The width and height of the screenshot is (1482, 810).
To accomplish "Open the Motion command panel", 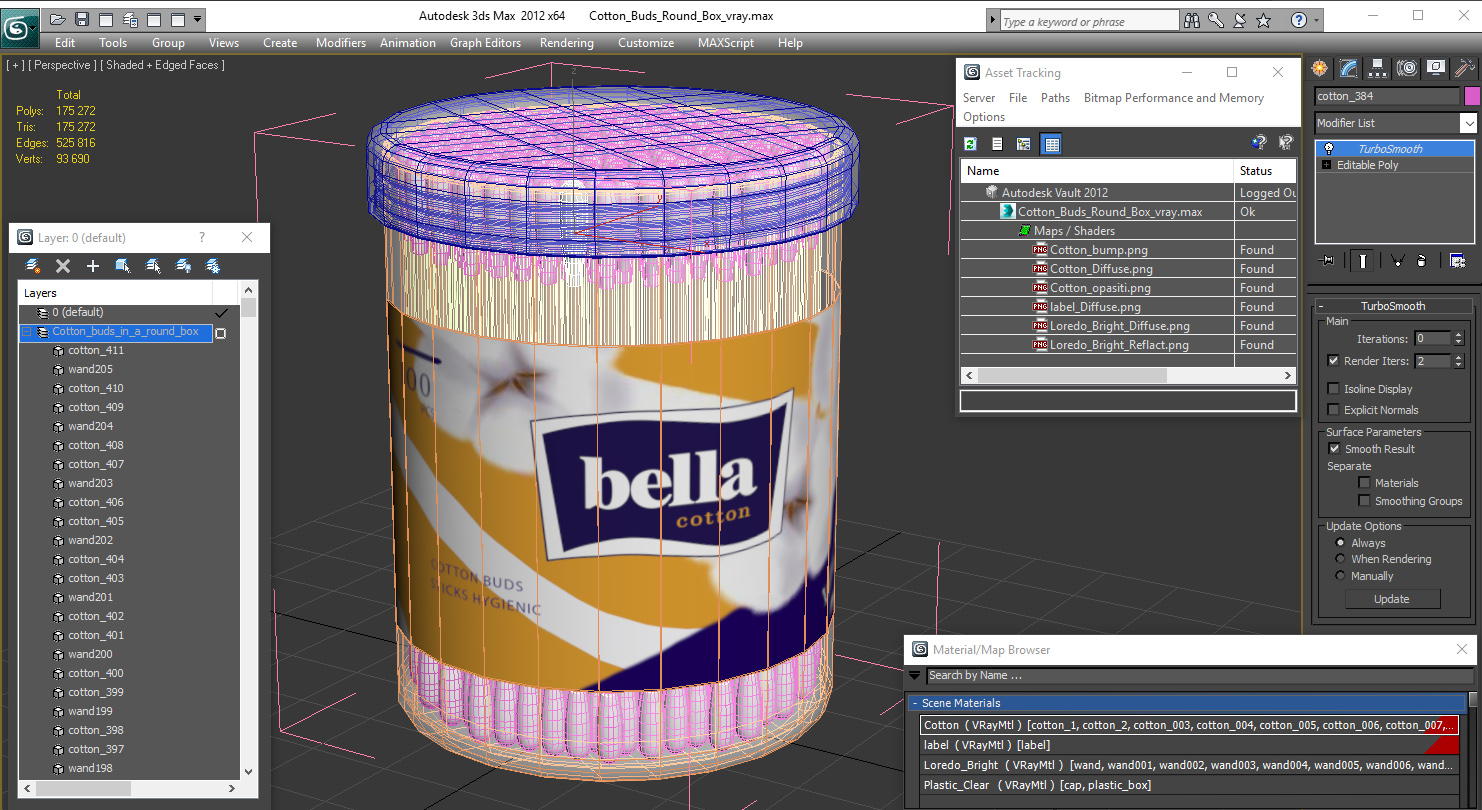I will click(x=1407, y=68).
